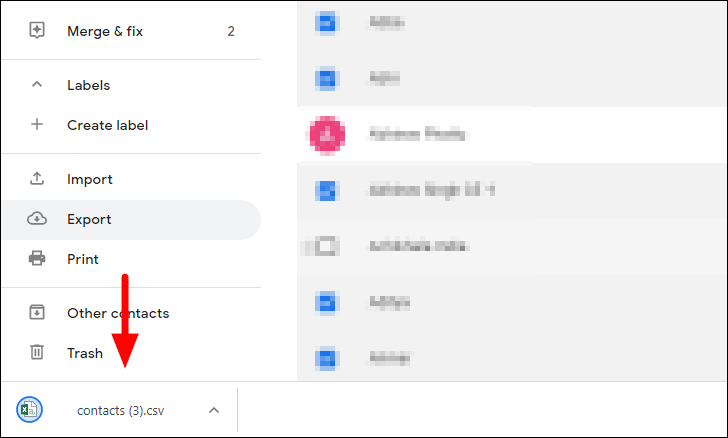
Task: Open the downloaded contacts (3).csv file
Action: 120,411
